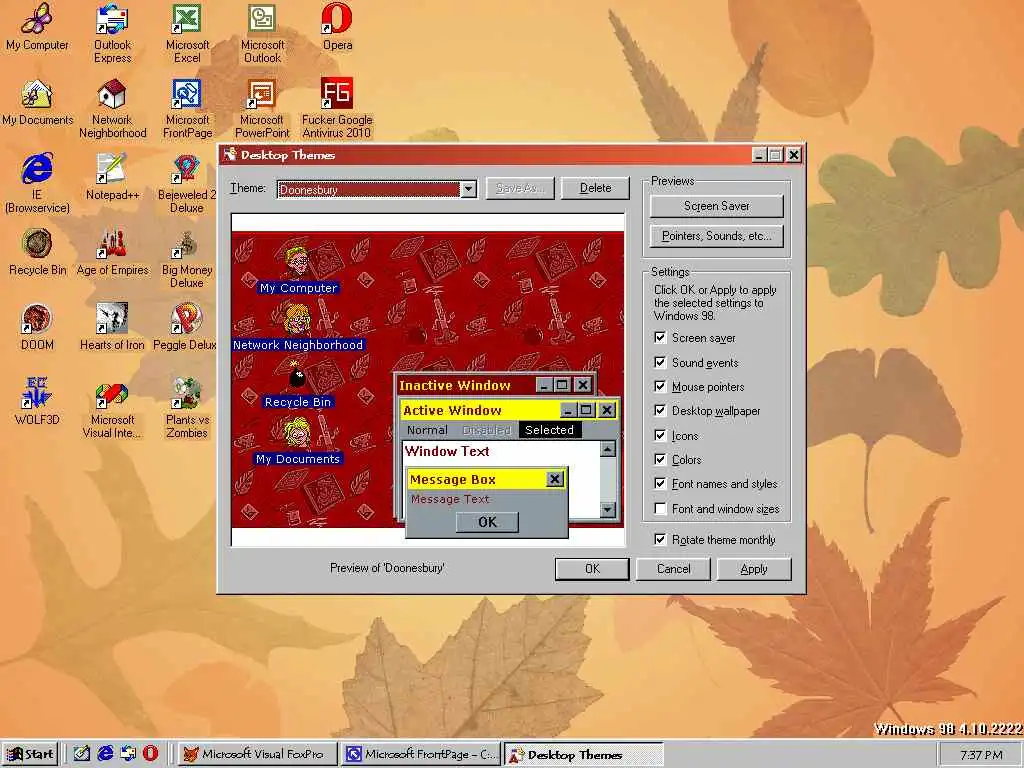Open Pointers, Sounds, etc. preview
The width and height of the screenshot is (1024, 768).
[716, 236]
